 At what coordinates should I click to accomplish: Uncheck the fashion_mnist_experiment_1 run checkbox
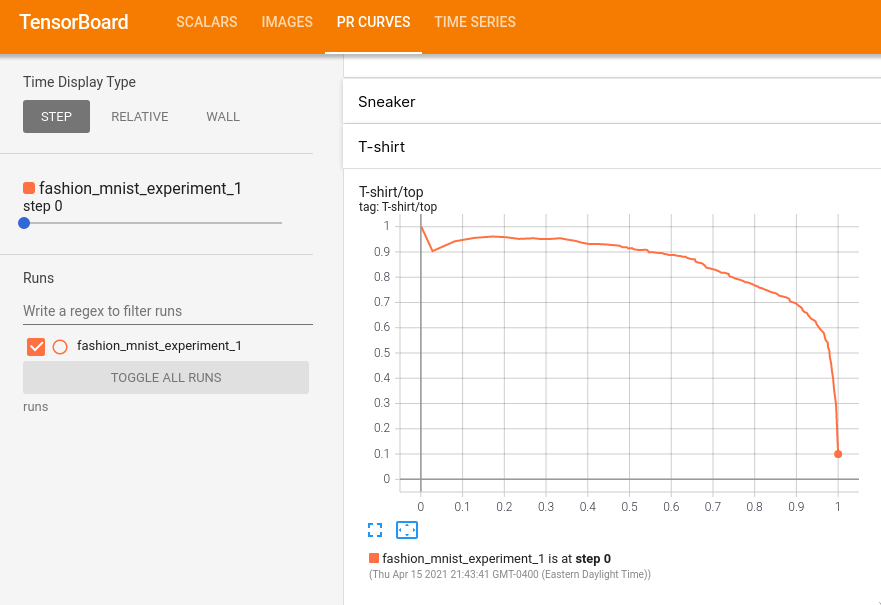point(37,346)
